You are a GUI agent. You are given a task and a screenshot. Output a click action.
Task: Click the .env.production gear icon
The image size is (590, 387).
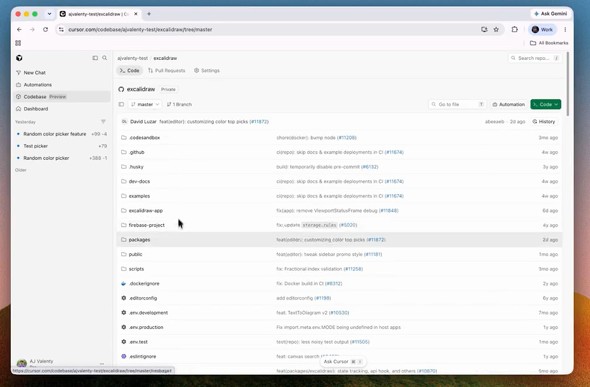[x=123, y=327]
